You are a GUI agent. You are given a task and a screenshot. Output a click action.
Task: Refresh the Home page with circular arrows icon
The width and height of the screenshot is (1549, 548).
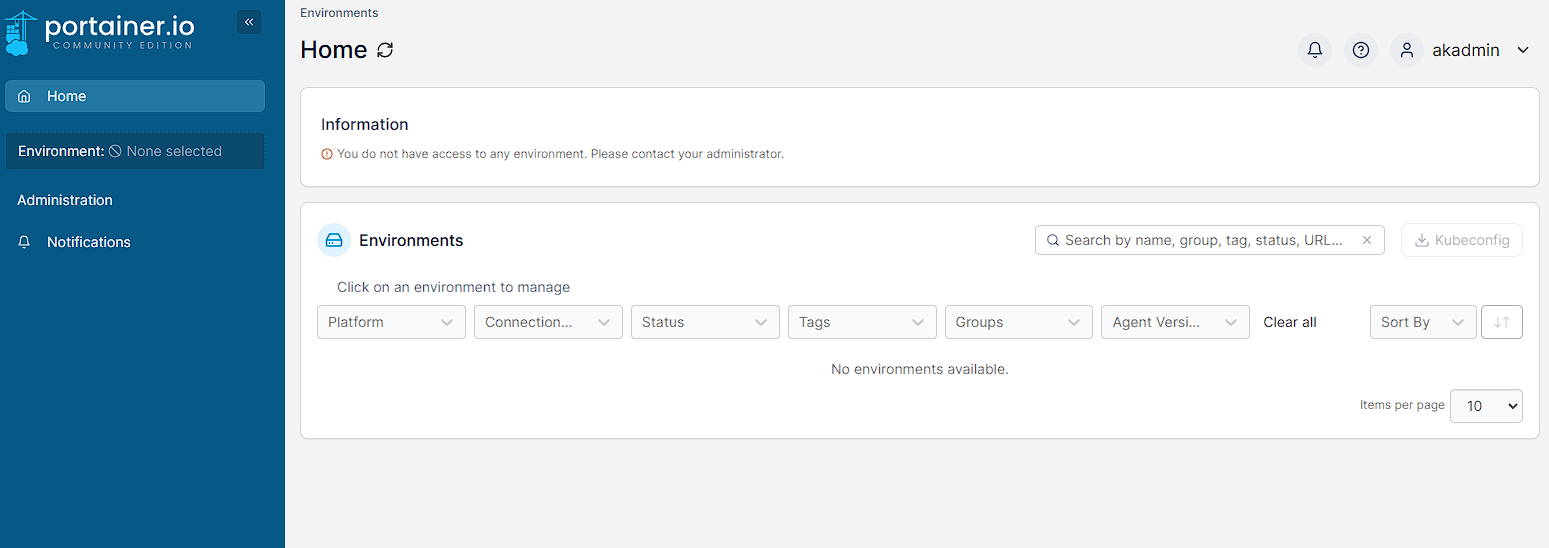coord(385,50)
